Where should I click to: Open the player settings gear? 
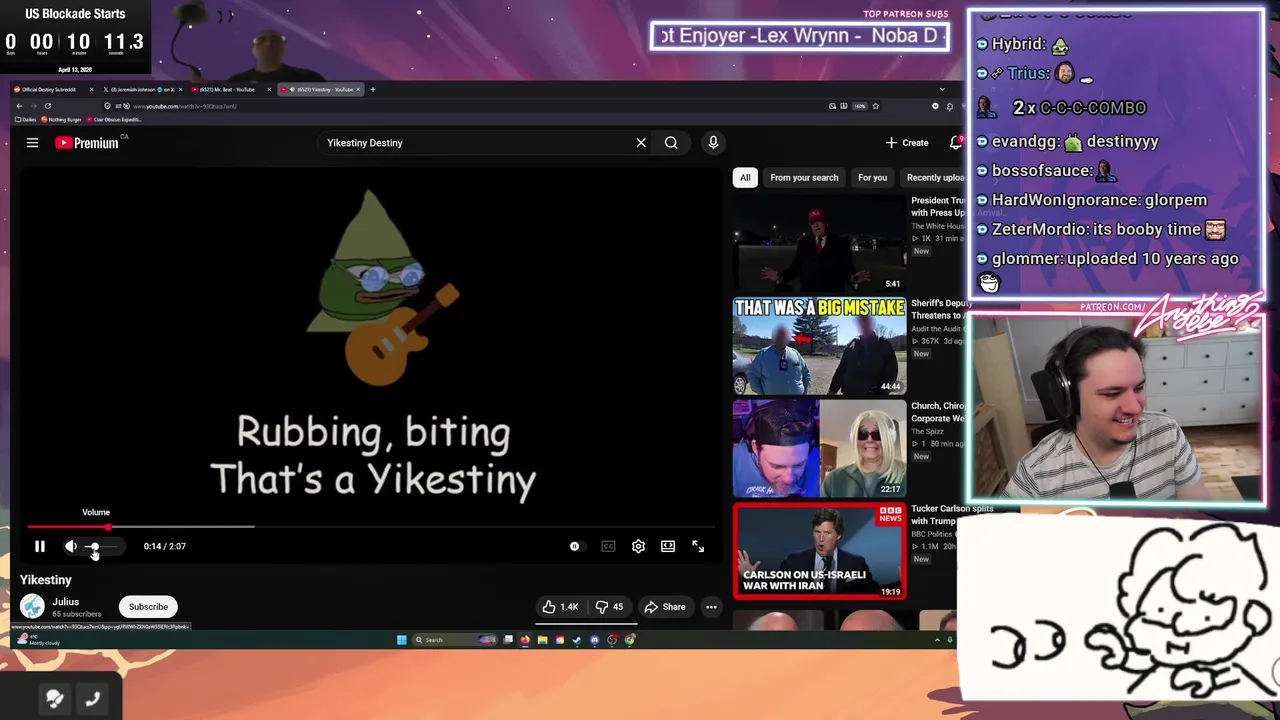tap(638, 546)
